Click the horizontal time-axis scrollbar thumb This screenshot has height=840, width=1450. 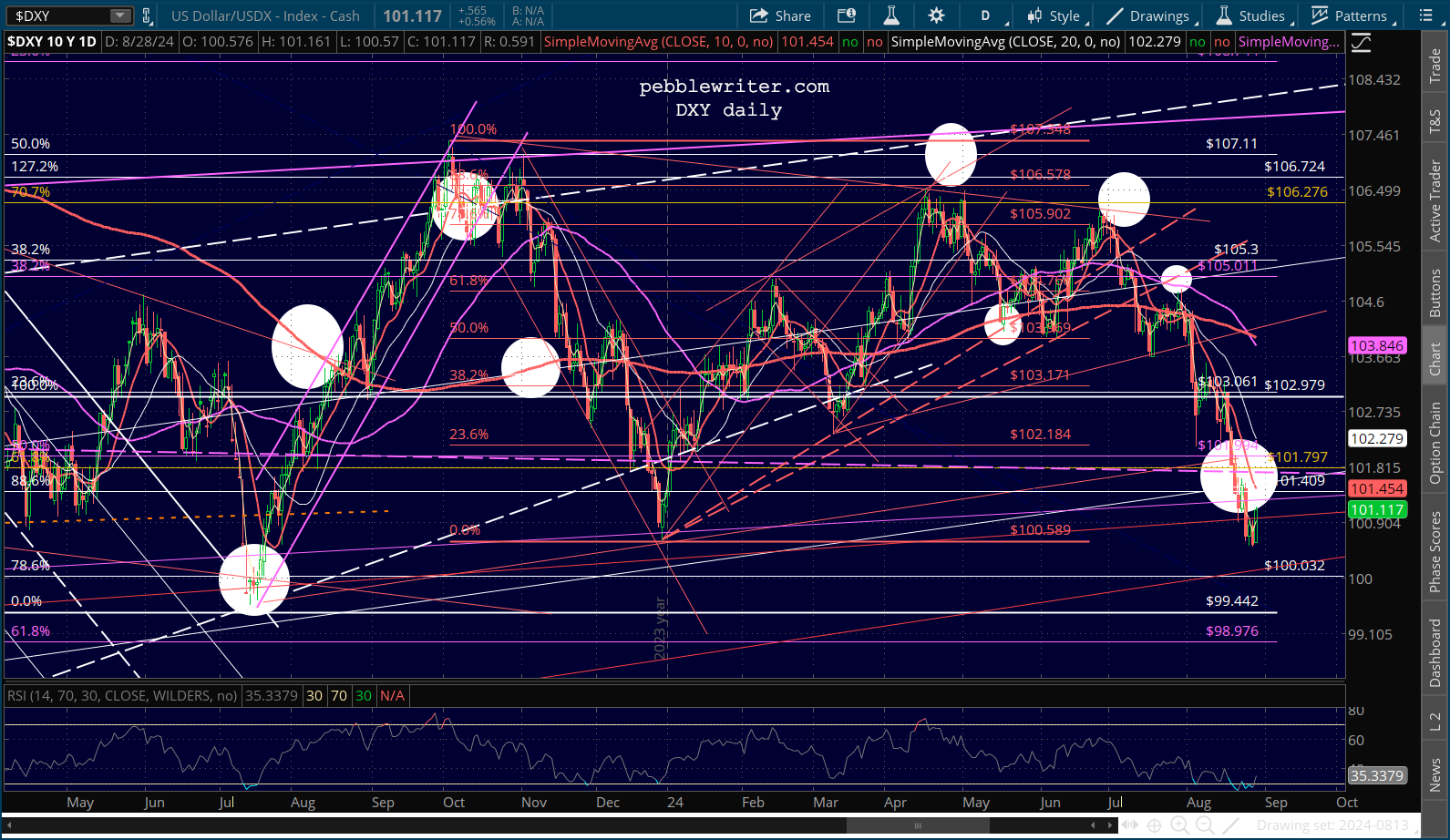pyautogui.click(x=918, y=825)
